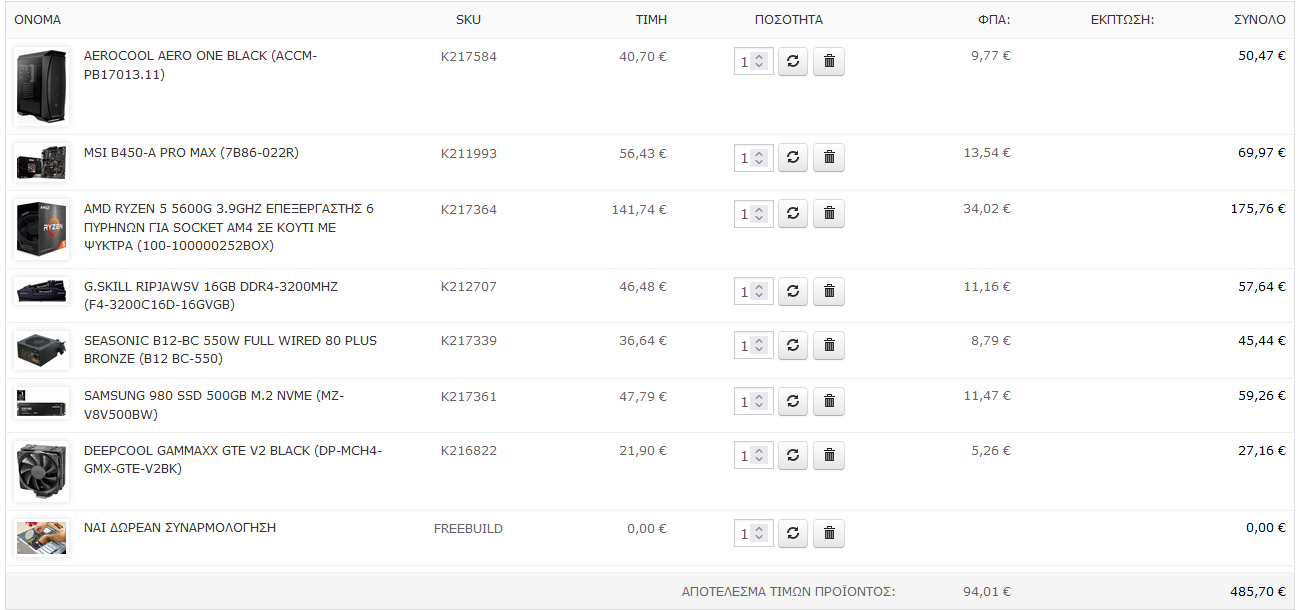
Task: Open MSI B450-A motherboard thumbnail
Action: click(42, 162)
